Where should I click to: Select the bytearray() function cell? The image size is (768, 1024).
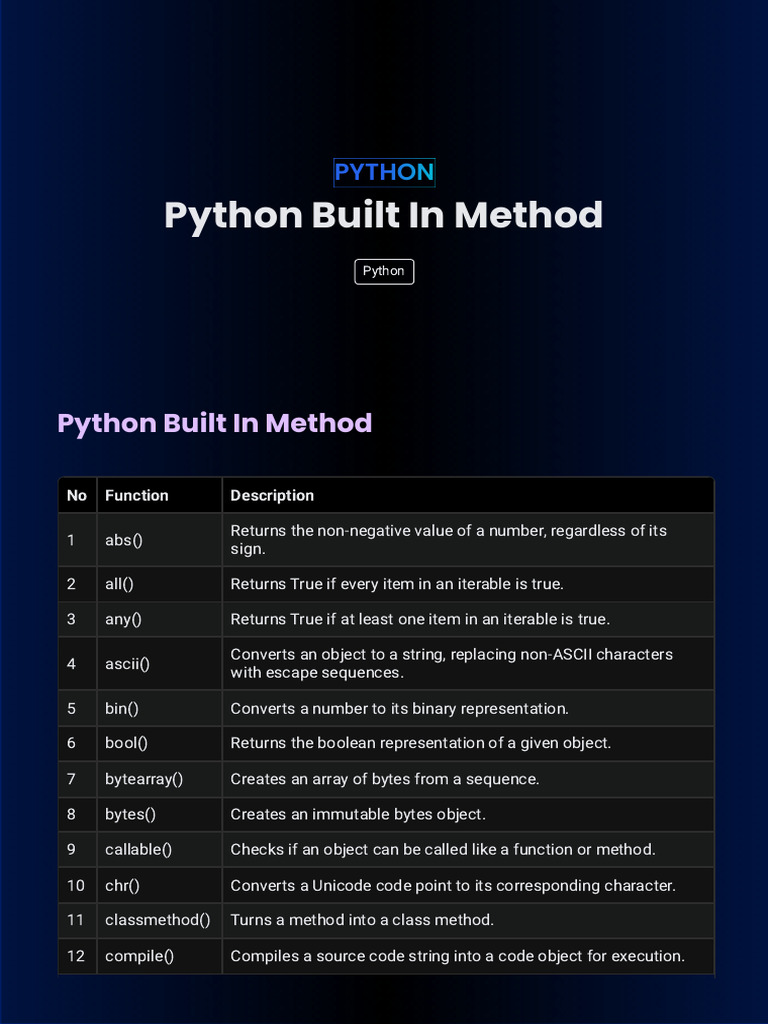(x=144, y=779)
